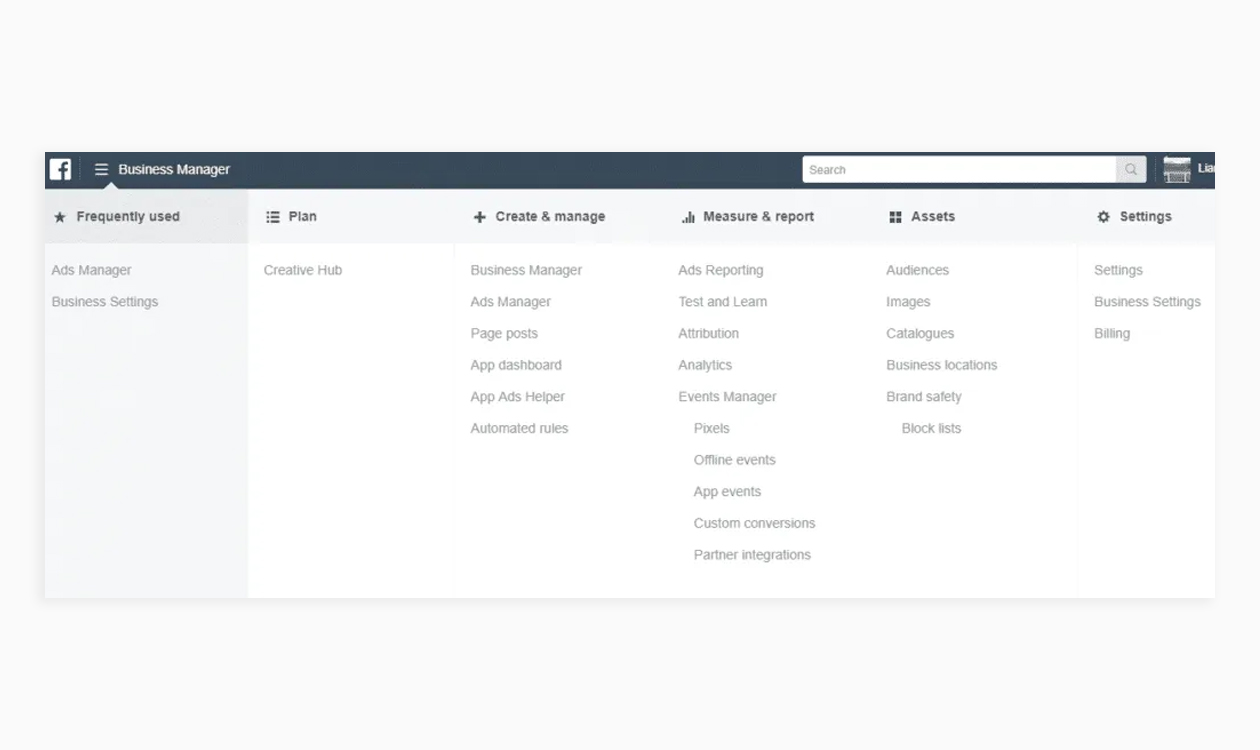Image resolution: width=1260 pixels, height=750 pixels.
Task: Click the Facebook logo icon
Action: [61, 169]
